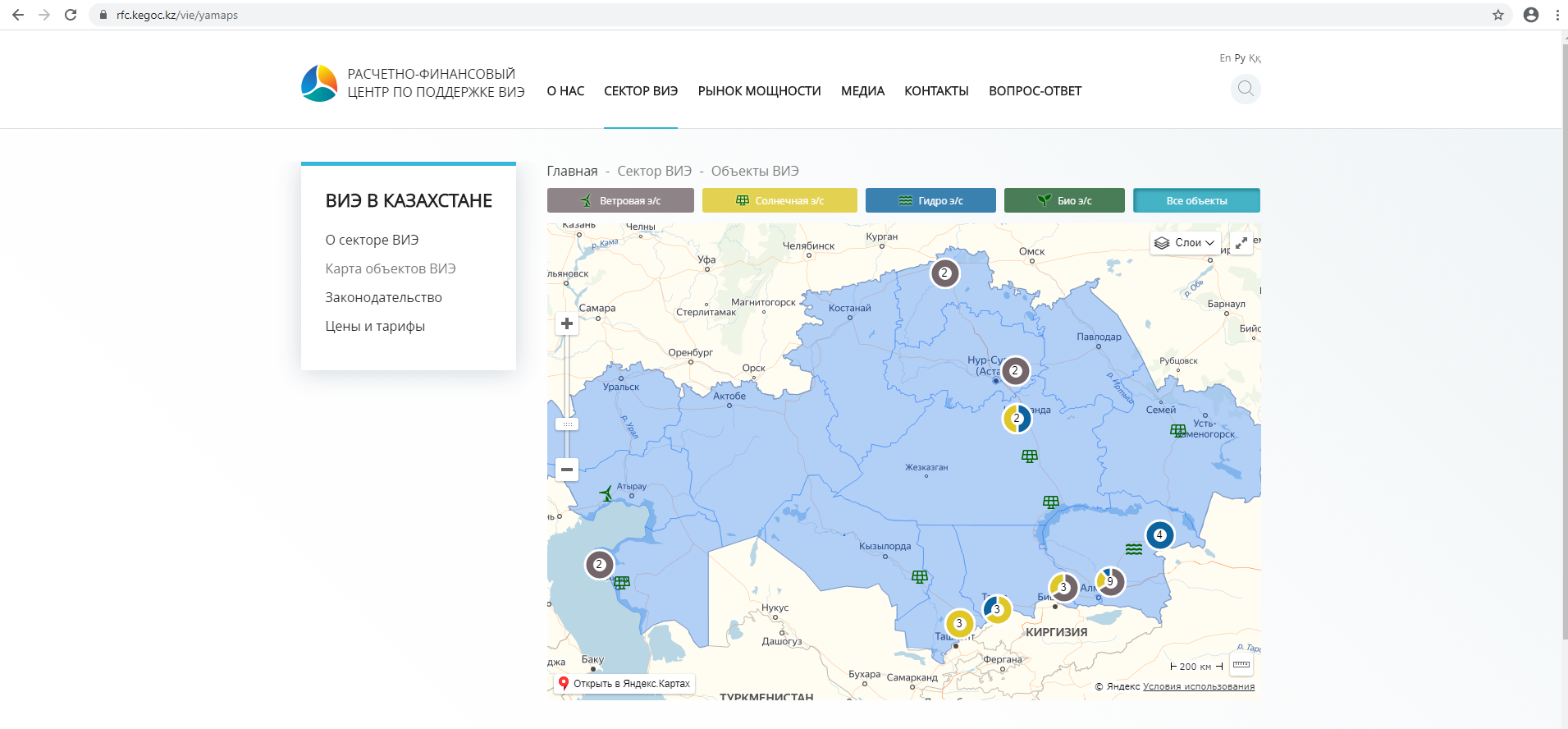Open Условия использования link
The height and width of the screenshot is (729, 1568).
click(x=1199, y=686)
